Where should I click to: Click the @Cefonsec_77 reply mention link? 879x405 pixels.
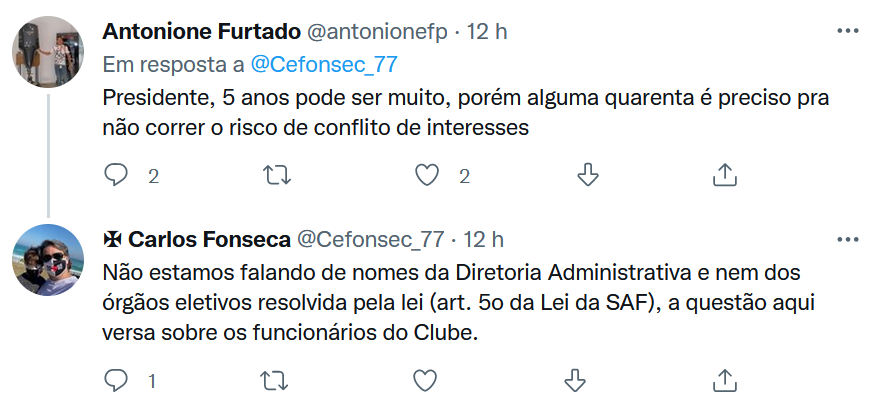pos(323,65)
